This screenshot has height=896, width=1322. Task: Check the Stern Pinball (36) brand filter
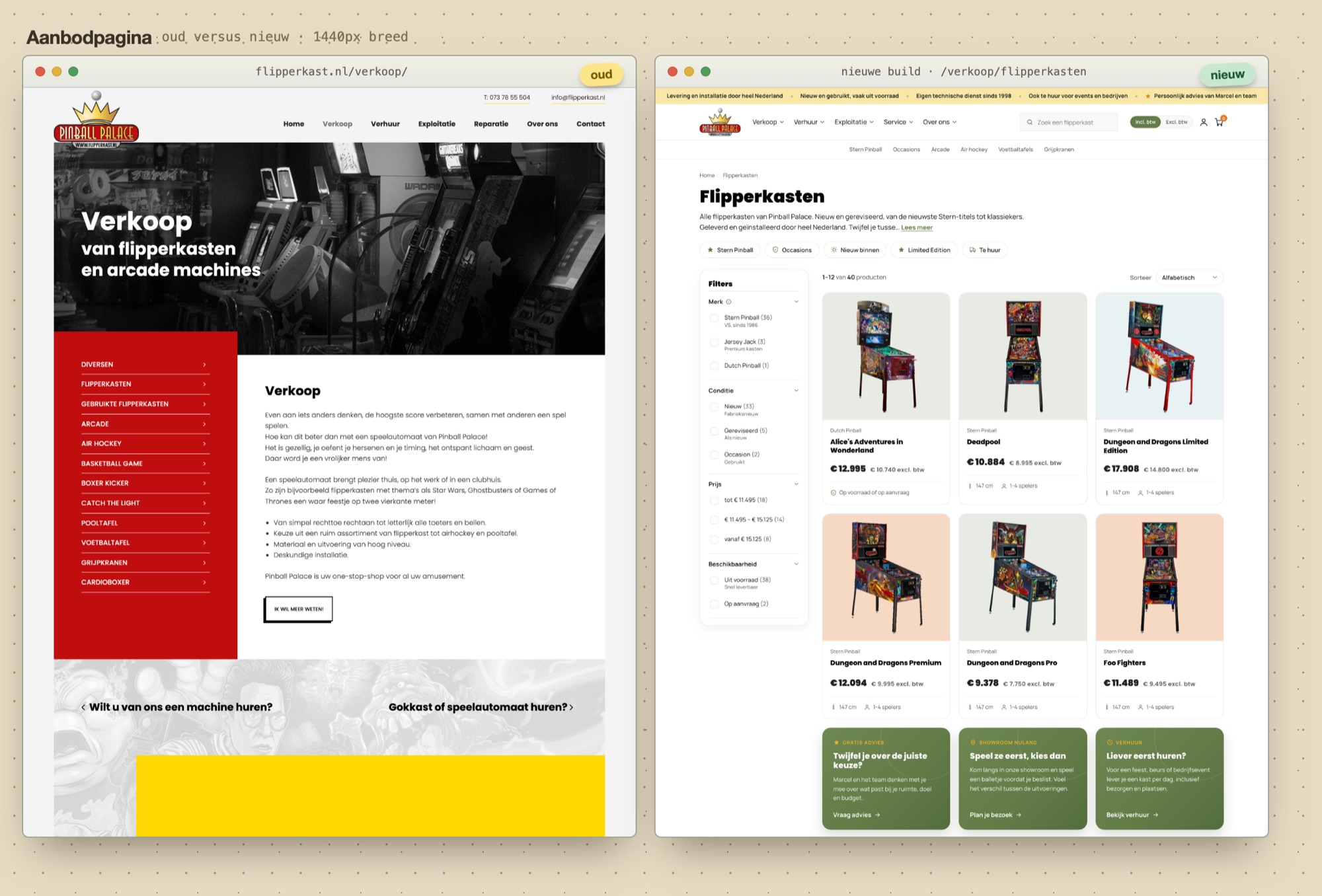click(714, 318)
